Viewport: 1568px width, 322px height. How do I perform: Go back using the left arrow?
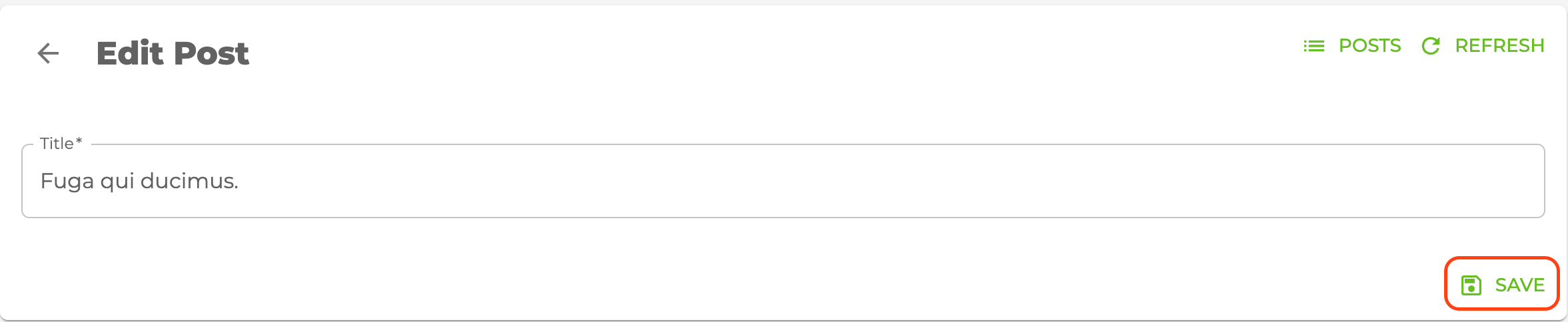pos(48,53)
